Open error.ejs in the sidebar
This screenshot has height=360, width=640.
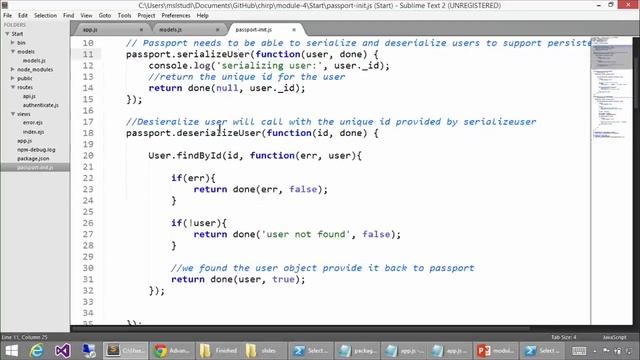(33, 122)
